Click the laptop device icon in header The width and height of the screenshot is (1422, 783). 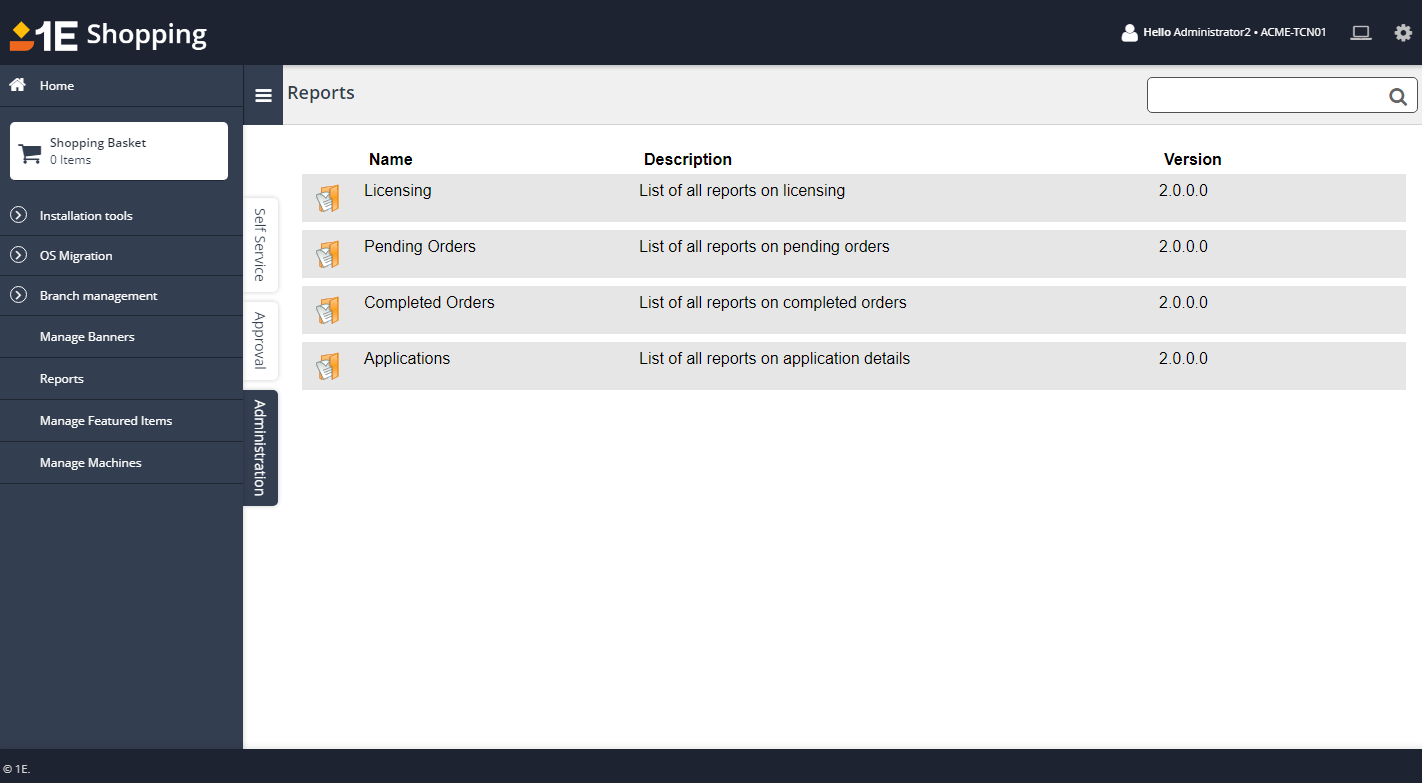(1360, 33)
